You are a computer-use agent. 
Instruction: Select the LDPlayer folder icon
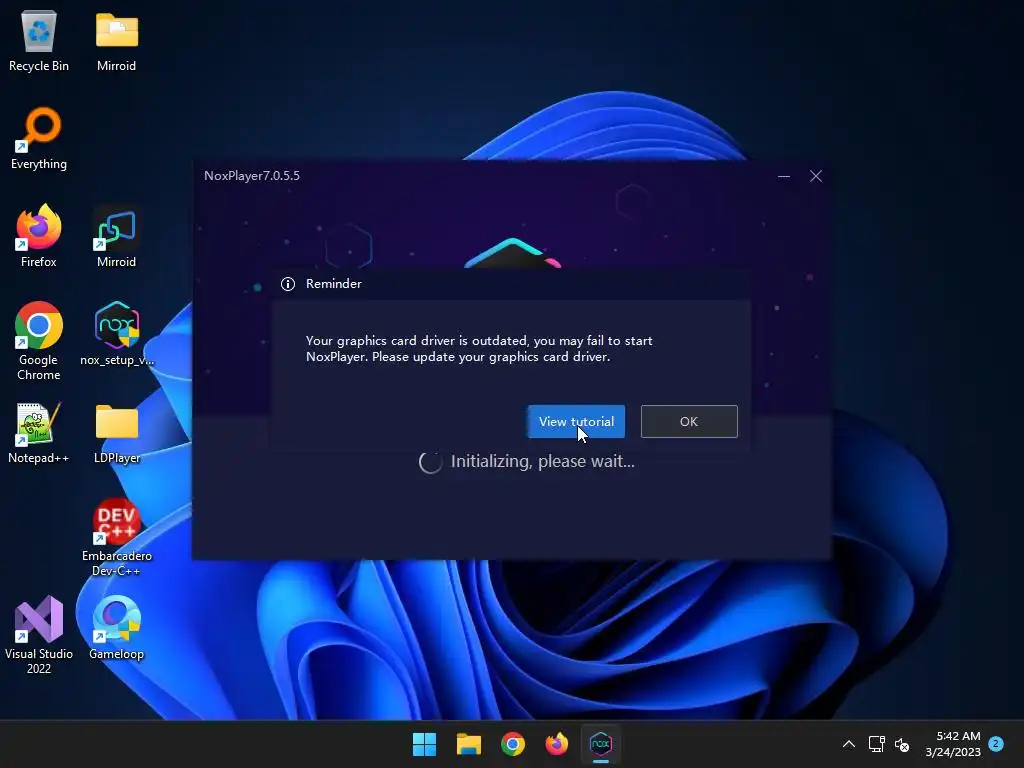click(117, 433)
